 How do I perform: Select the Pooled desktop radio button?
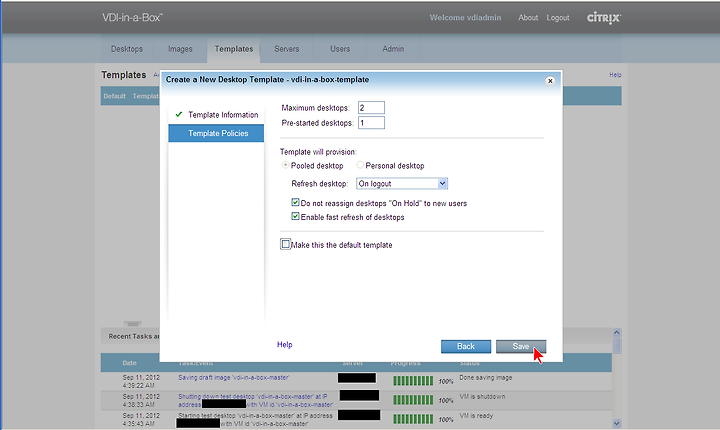click(x=285, y=165)
